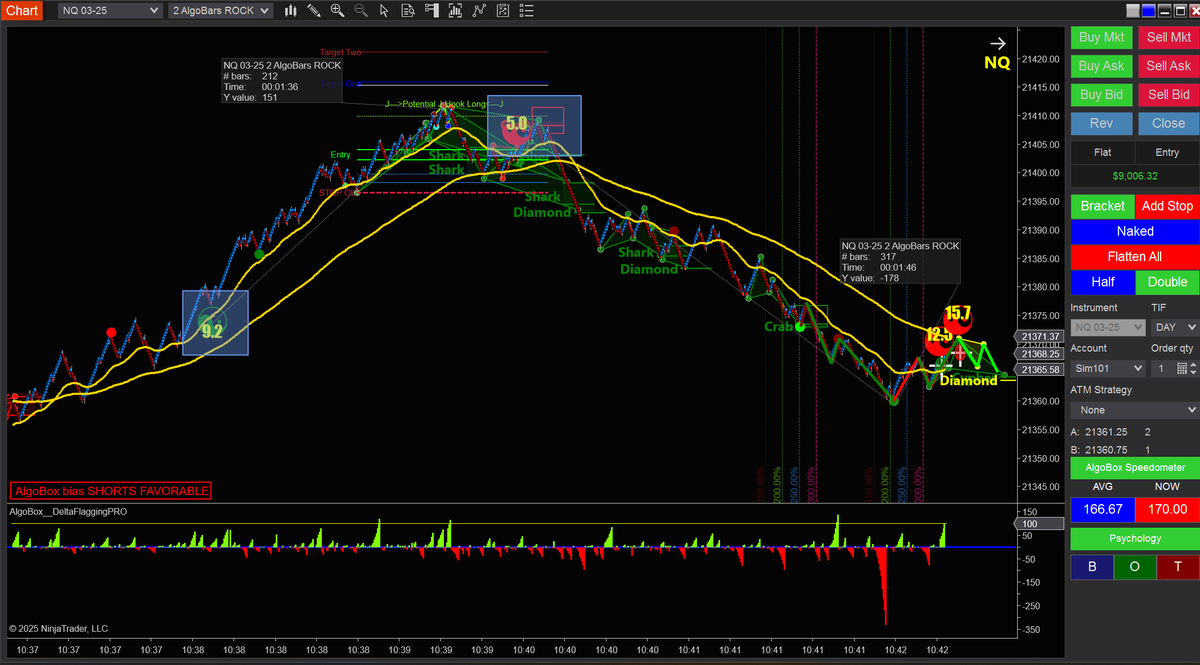Open chart Properties list icon
Image resolution: width=1200 pixels, height=665 pixels.
pos(526,11)
